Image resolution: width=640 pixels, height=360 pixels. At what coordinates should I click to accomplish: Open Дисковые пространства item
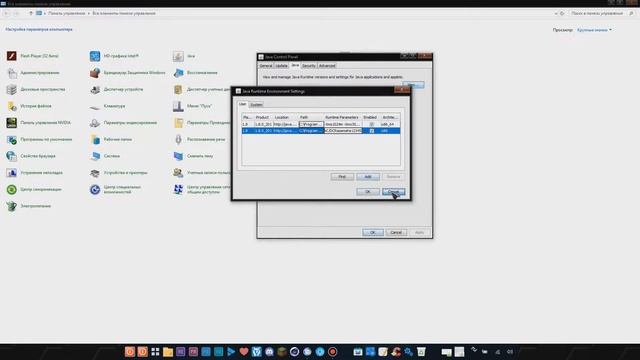pyautogui.click(x=36, y=89)
